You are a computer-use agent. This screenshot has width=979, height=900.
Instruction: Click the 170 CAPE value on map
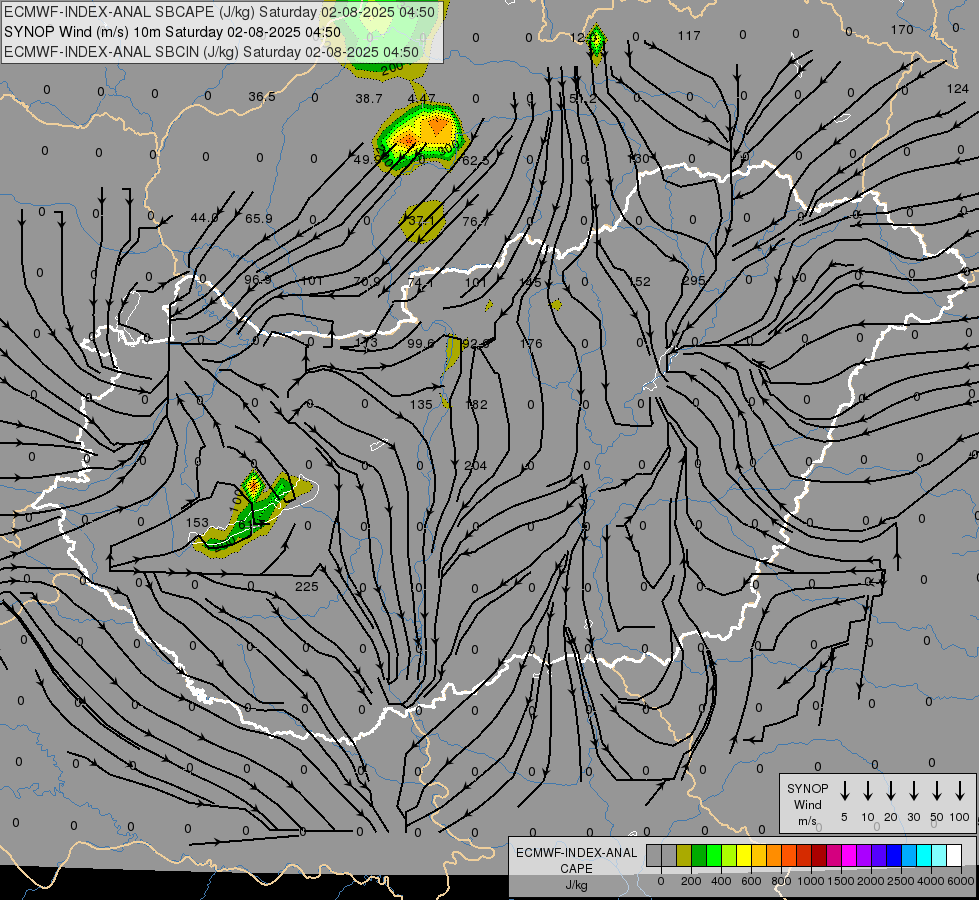(x=902, y=29)
